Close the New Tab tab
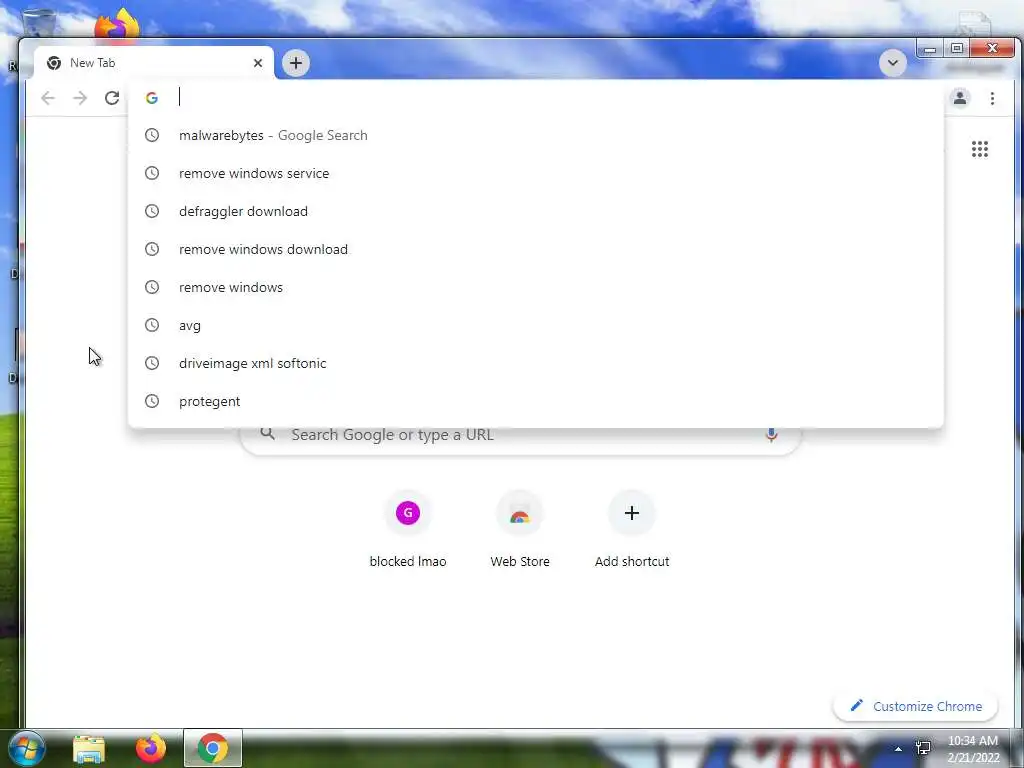Screen dimensions: 1024x768 click(258, 63)
